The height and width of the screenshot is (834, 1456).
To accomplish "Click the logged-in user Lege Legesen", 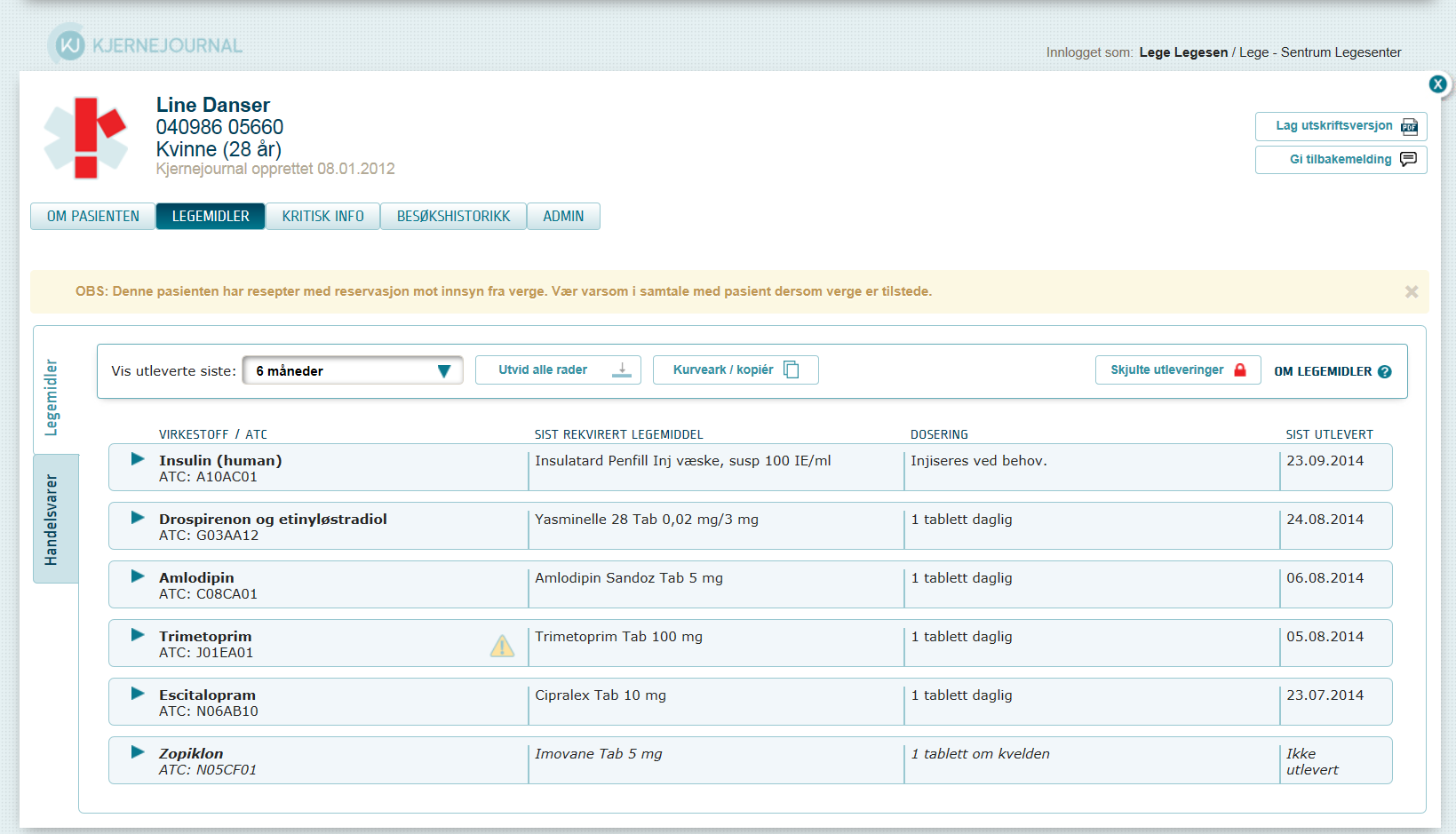I will pos(1183,52).
